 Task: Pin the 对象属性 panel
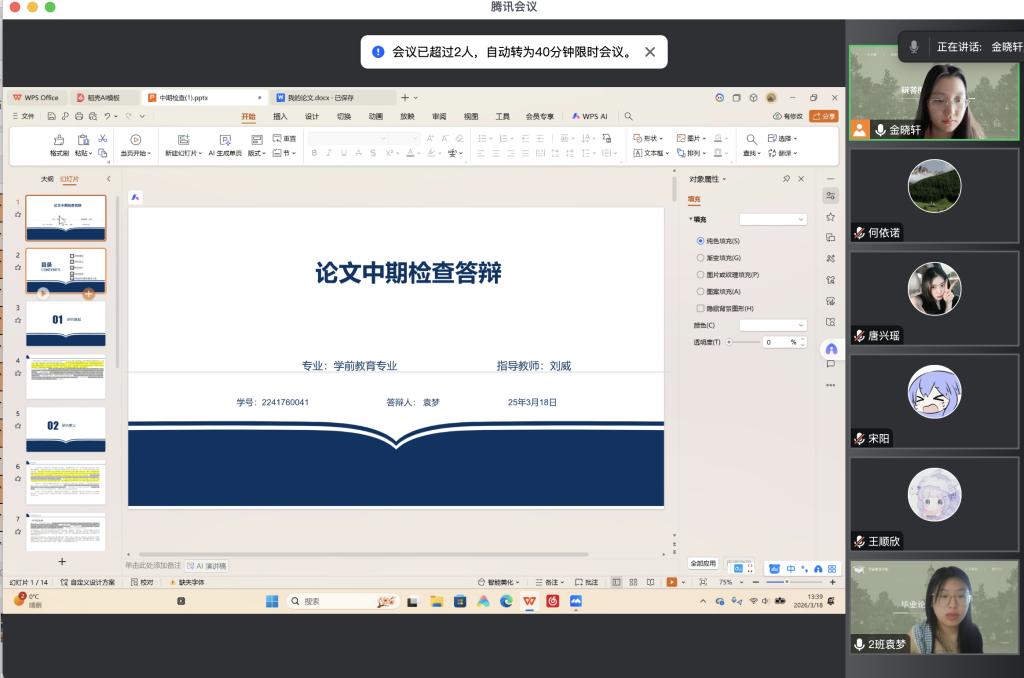(x=787, y=179)
